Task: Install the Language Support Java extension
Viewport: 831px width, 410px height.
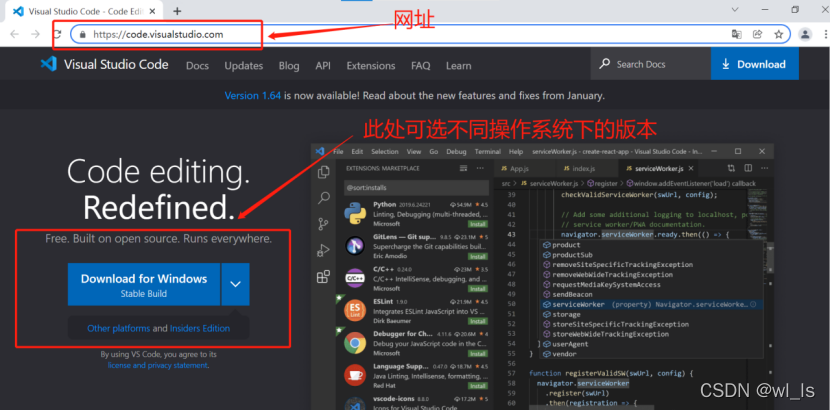Action: [478, 386]
